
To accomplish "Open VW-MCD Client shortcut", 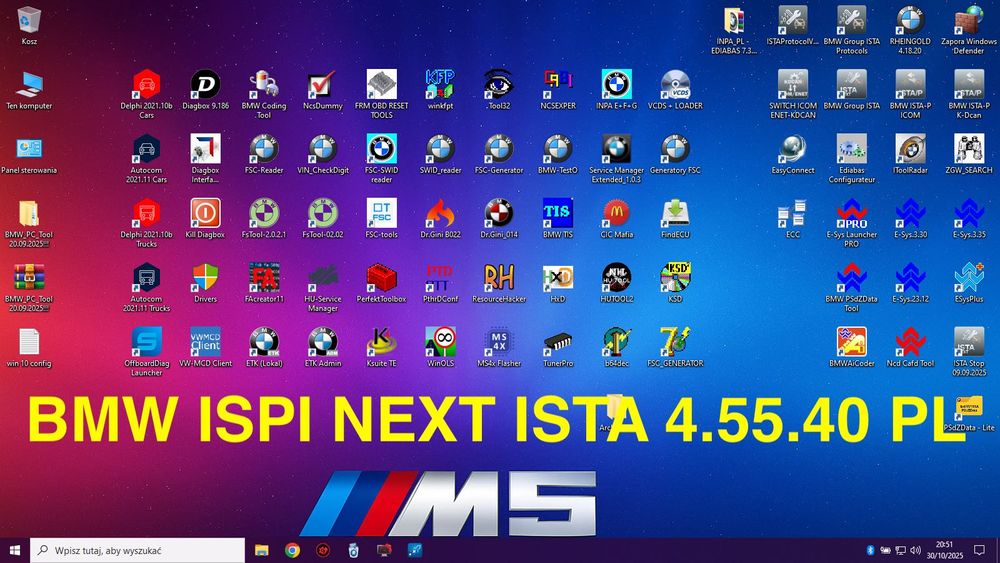I will (x=205, y=342).
